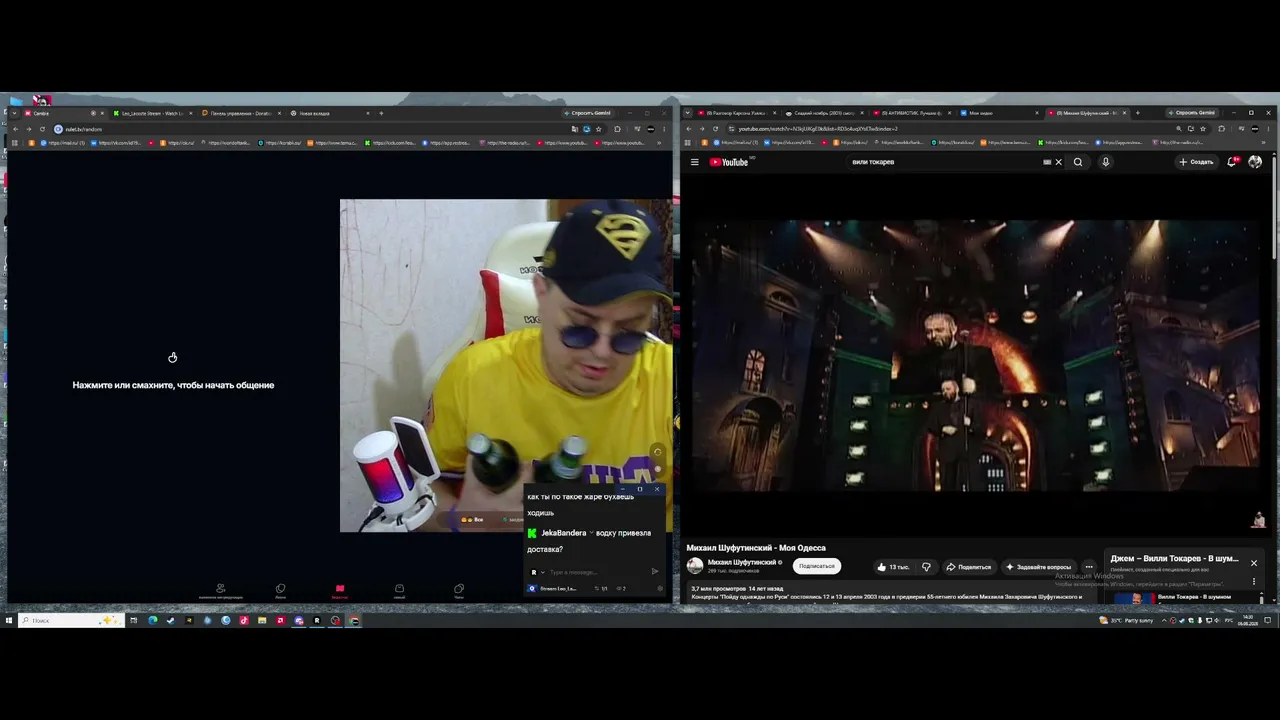Image resolution: width=1280 pixels, height=720 pixels.
Task: Bookmark the rulet.tv page with the star
Action: pyautogui.click(x=598, y=129)
